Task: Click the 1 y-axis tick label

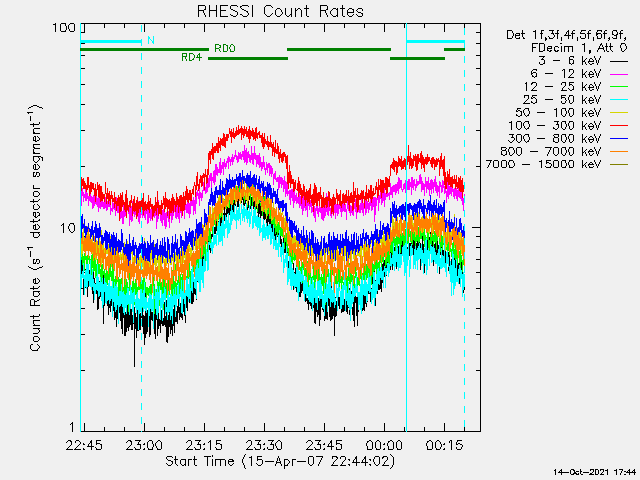Action: click(72, 427)
